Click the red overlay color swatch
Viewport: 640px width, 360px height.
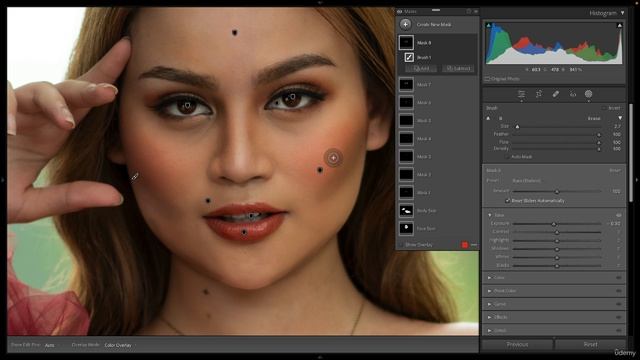click(x=464, y=244)
